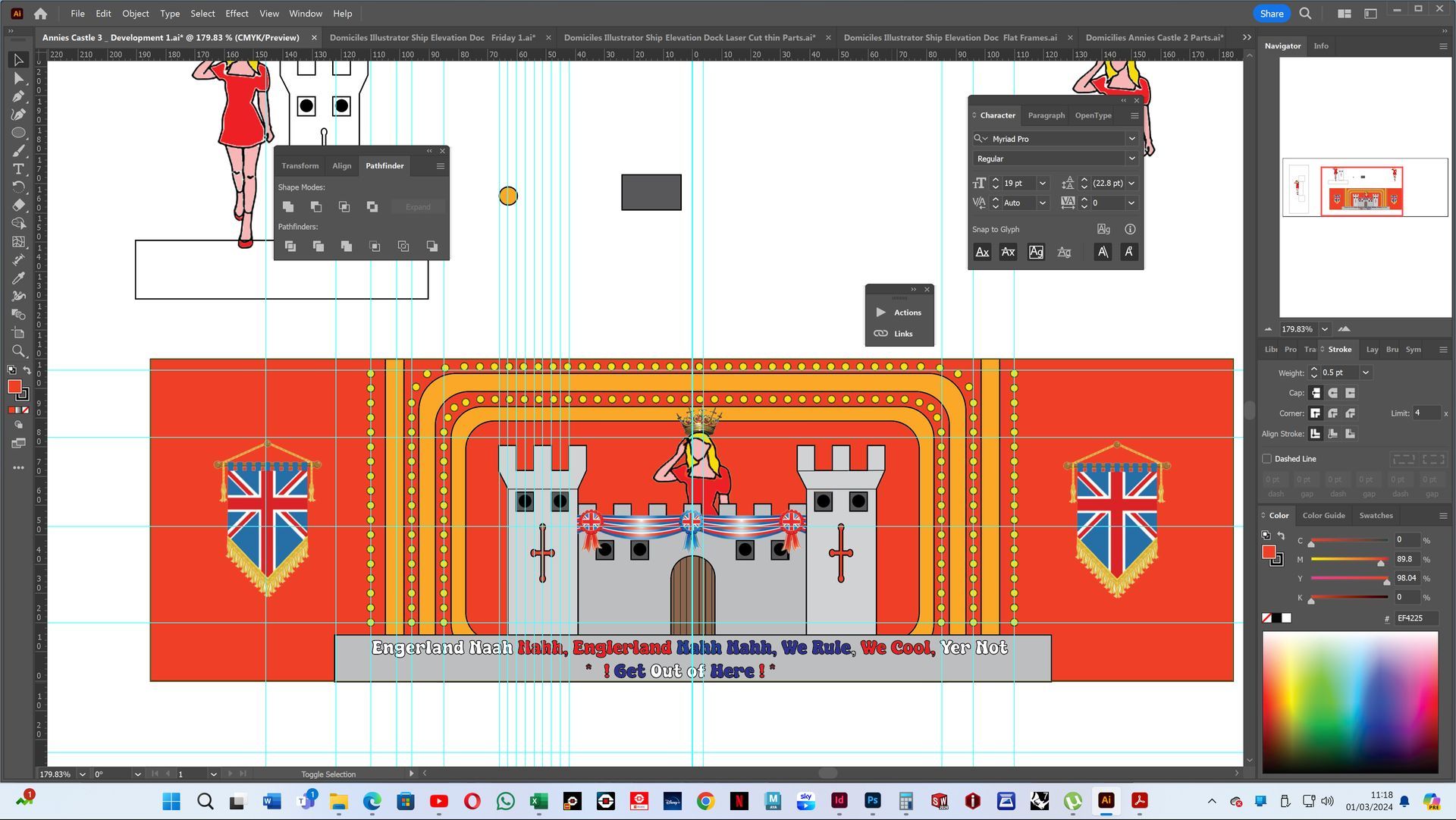Image resolution: width=1456 pixels, height=820 pixels.
Task: Click the hex color value field
Action: 1415,618
